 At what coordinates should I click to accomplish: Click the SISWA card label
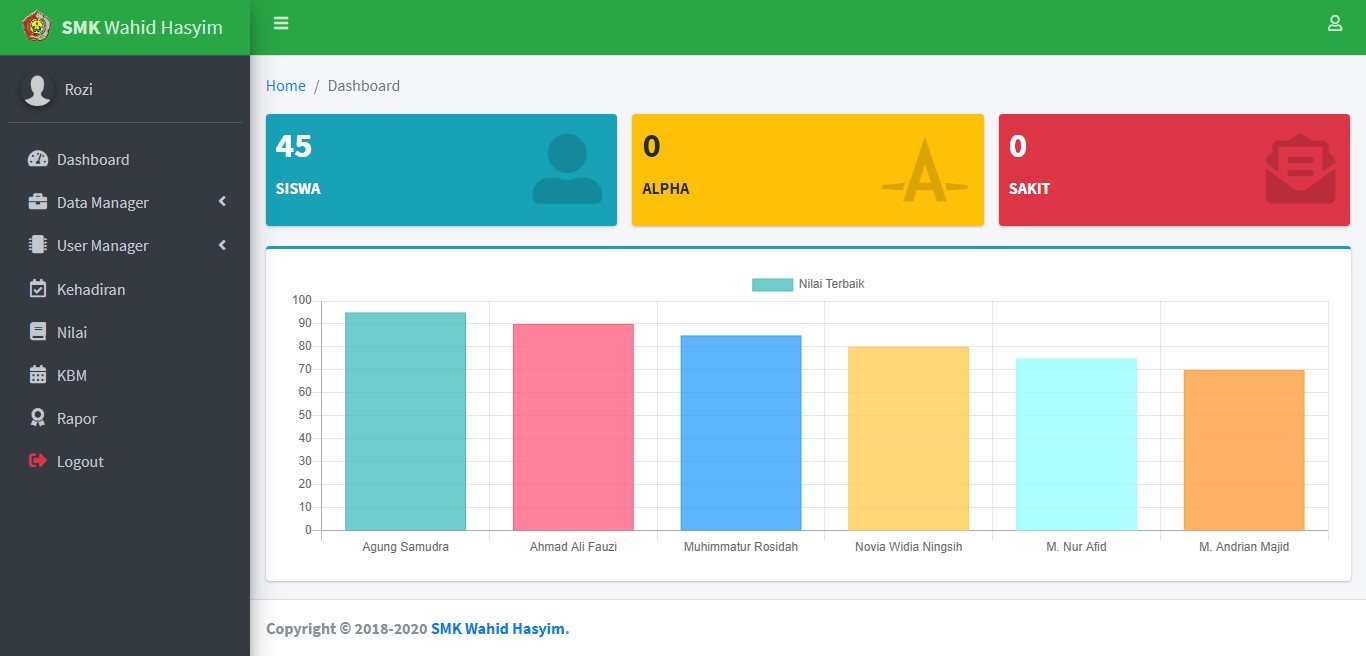(x=298, y=188)
